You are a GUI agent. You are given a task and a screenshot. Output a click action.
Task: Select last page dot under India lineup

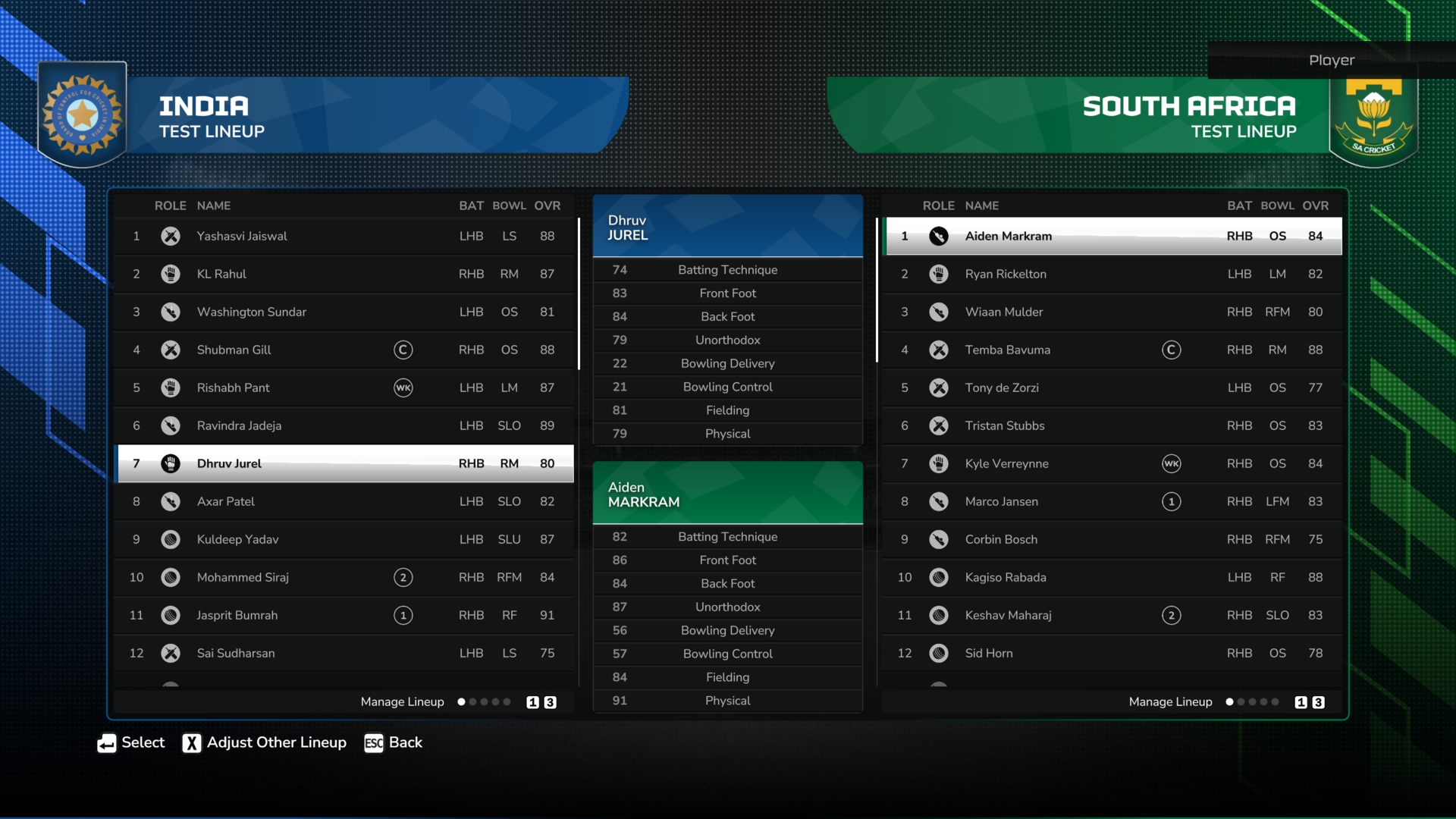[507, 702]
